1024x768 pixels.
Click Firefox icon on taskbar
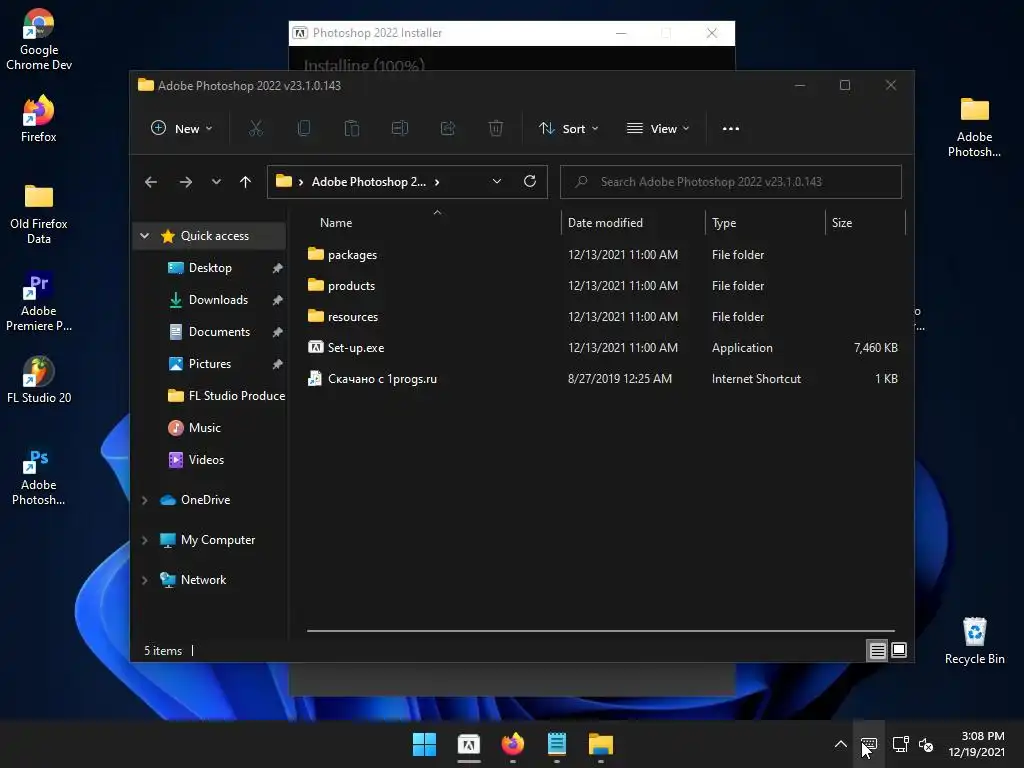click(x=513, y=744)
